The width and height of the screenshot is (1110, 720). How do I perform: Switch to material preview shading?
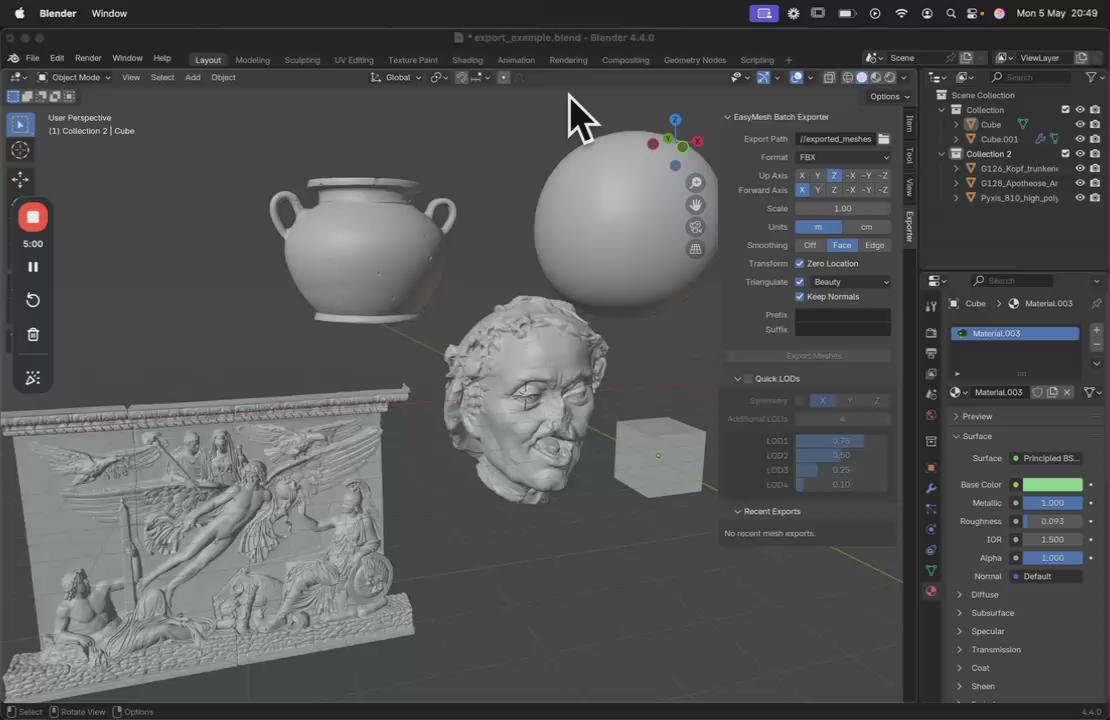pos(876,77)
